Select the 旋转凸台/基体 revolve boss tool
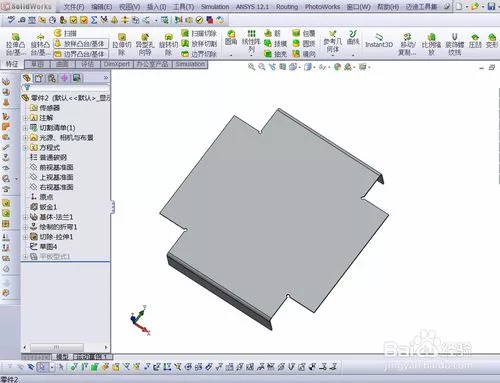 [40, 44]
